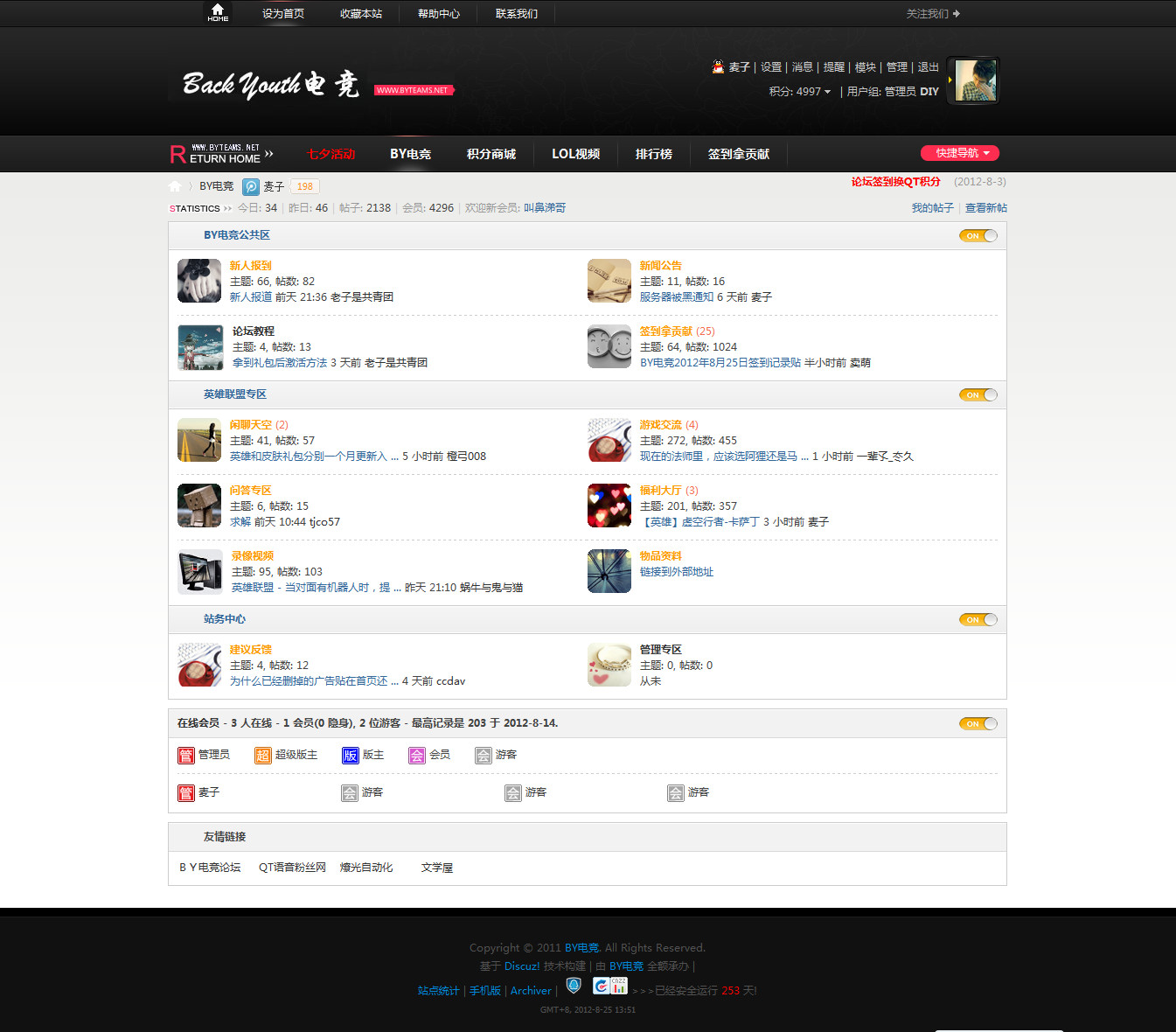Click the blue 版主 legend icon
Viewport: 1176px width, 1032px height.
click(x=351, y=756)
